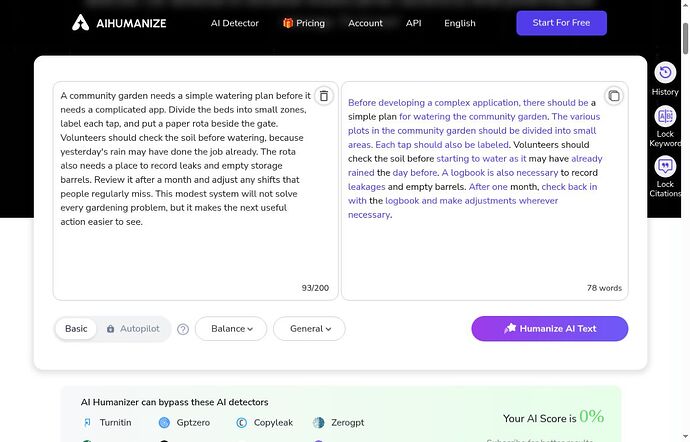Click the 0% AI score value
The image size is (690, 442).
[591, 416]
